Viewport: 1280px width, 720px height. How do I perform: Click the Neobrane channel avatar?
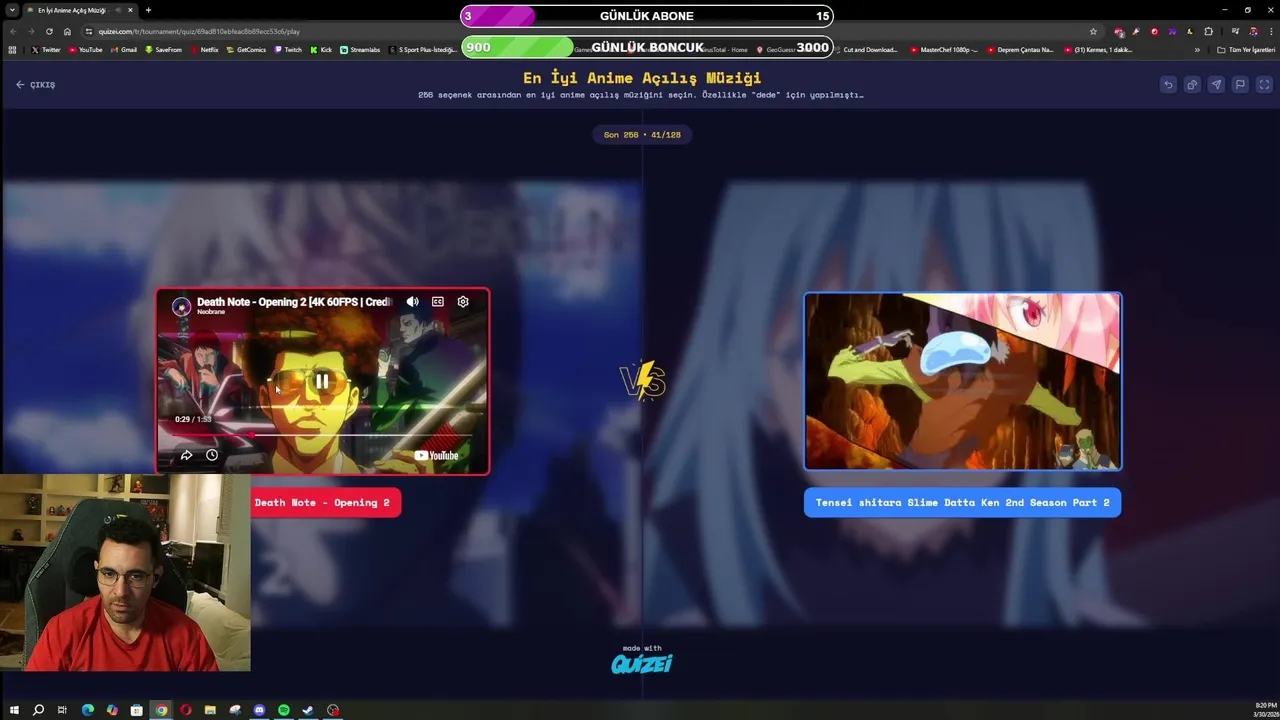pos(181,307)
